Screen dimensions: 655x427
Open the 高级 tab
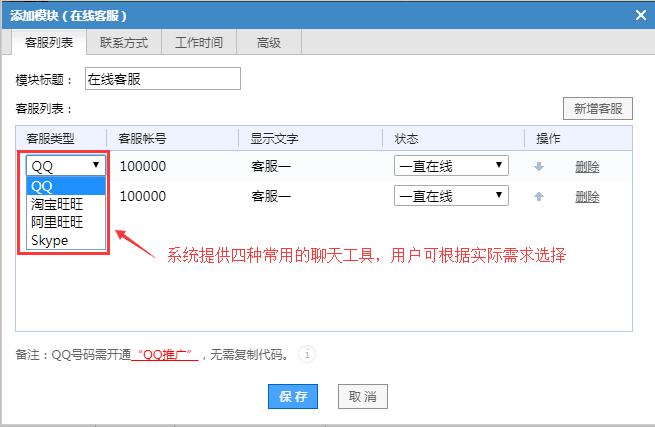(x=269, y=42)
